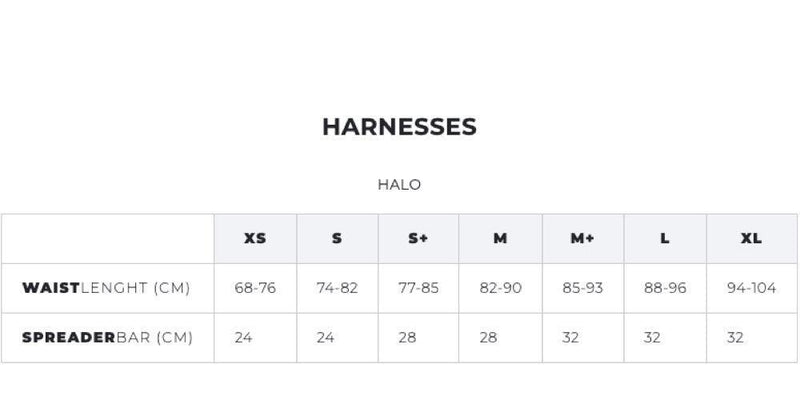The height and width of the screenshot is (400, 800).
Task: Select the S+ size column header
Action: tap(418, 238)
